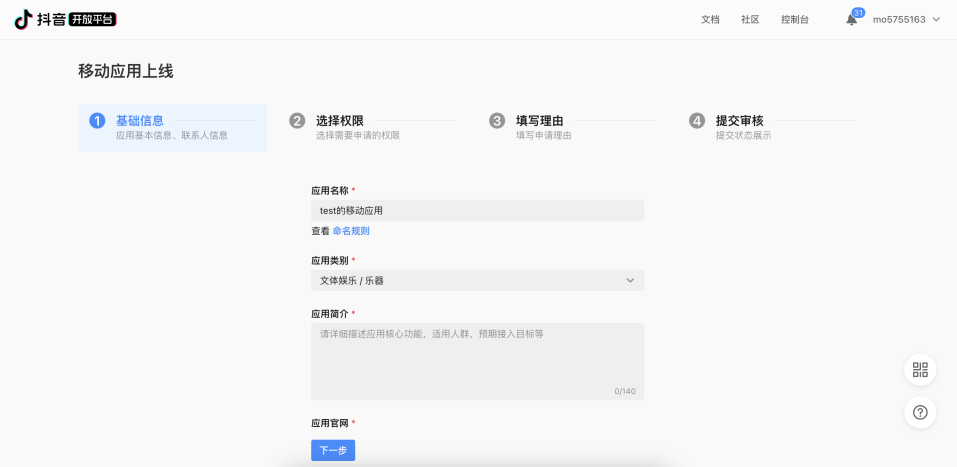Open the 命名规则 link
This screenshot has height=467, width=957.
pyautogui.click(x=351, y=231)
